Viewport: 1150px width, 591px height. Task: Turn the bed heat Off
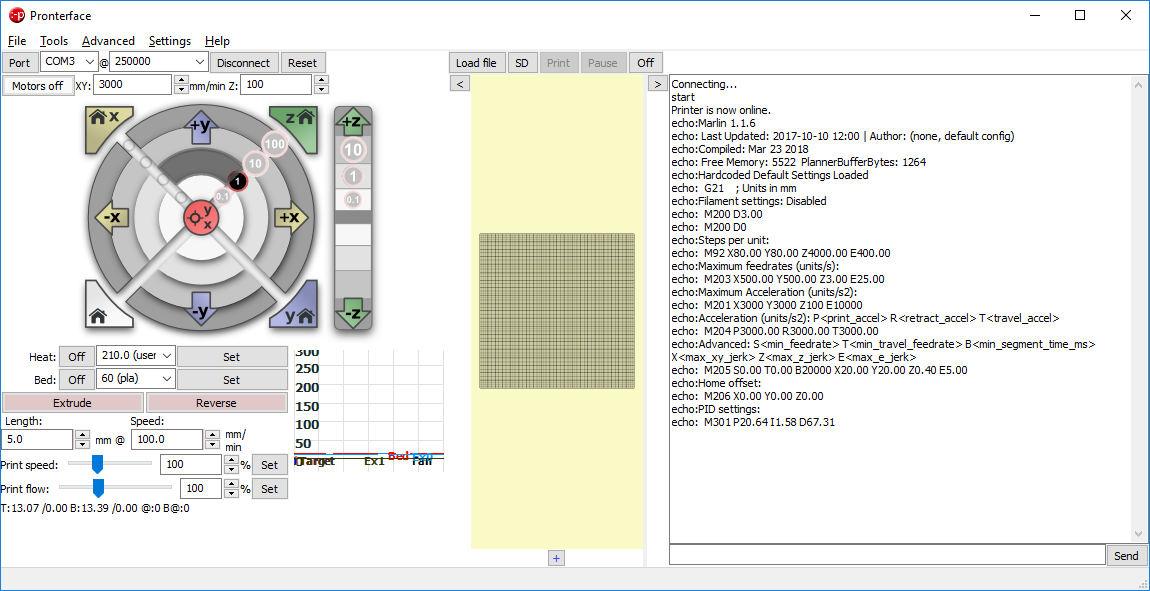click(76, 380)
